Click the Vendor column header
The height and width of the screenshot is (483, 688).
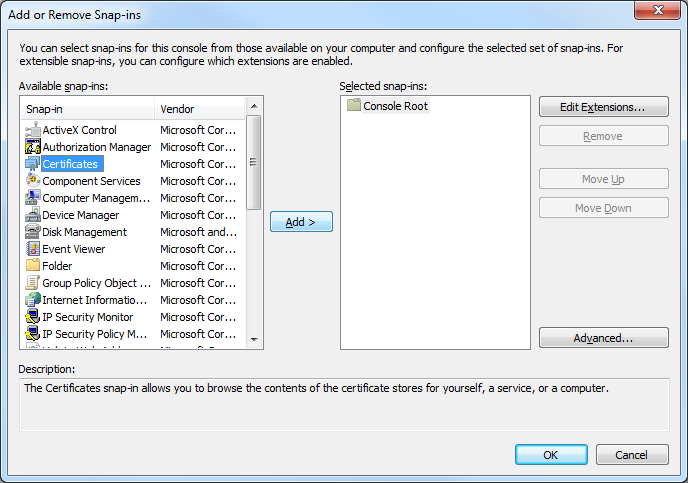[x=200, y=109]
